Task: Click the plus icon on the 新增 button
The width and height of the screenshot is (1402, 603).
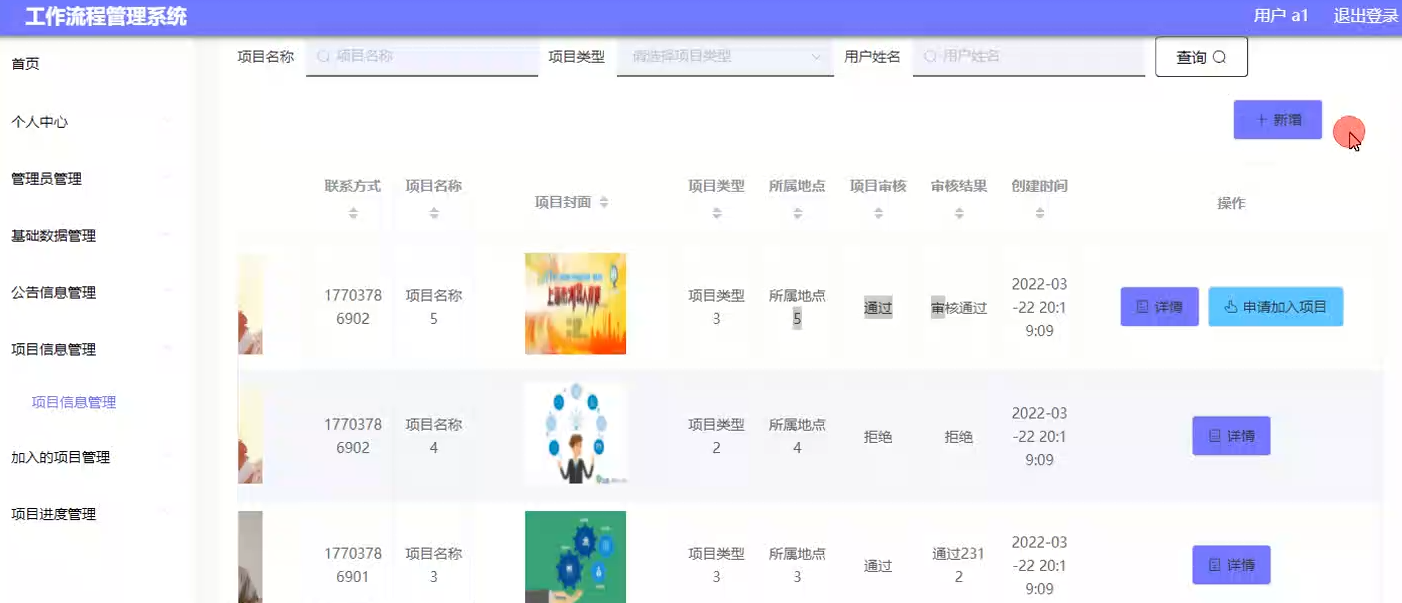Action: [1264, 119]
